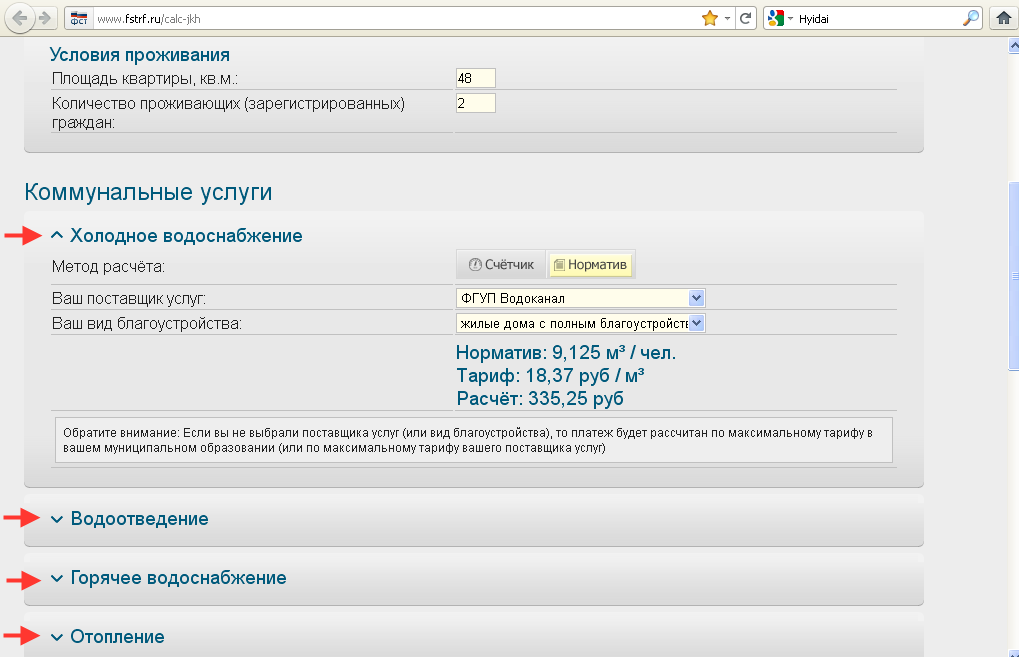This screenshot has width=1019, height=657.
Task: Click the Норматив: 9,125 м³ / чел. value
Action: tap(566, 352)
